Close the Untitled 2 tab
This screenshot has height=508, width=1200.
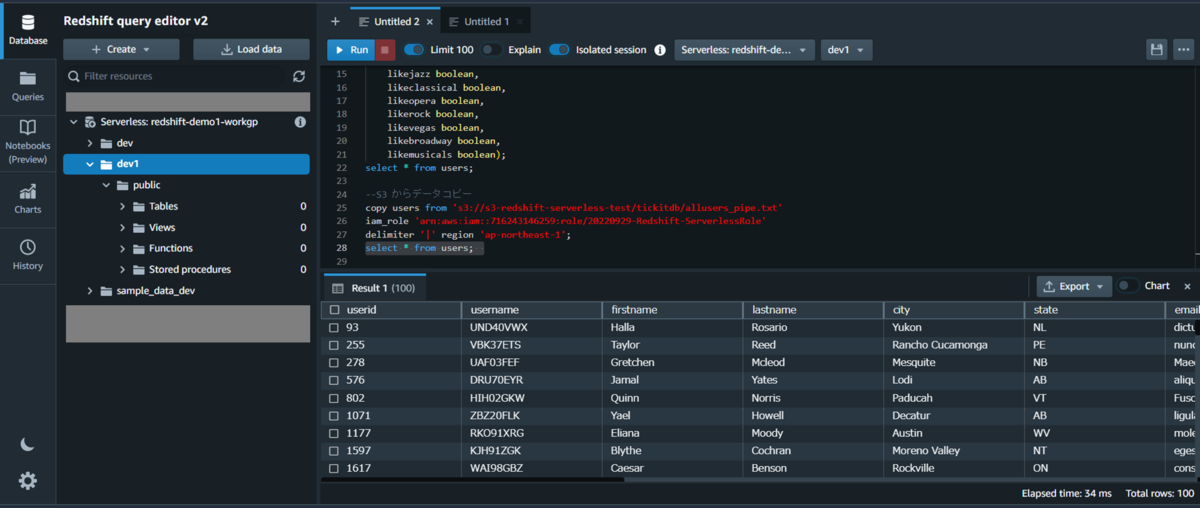[430, 21]
